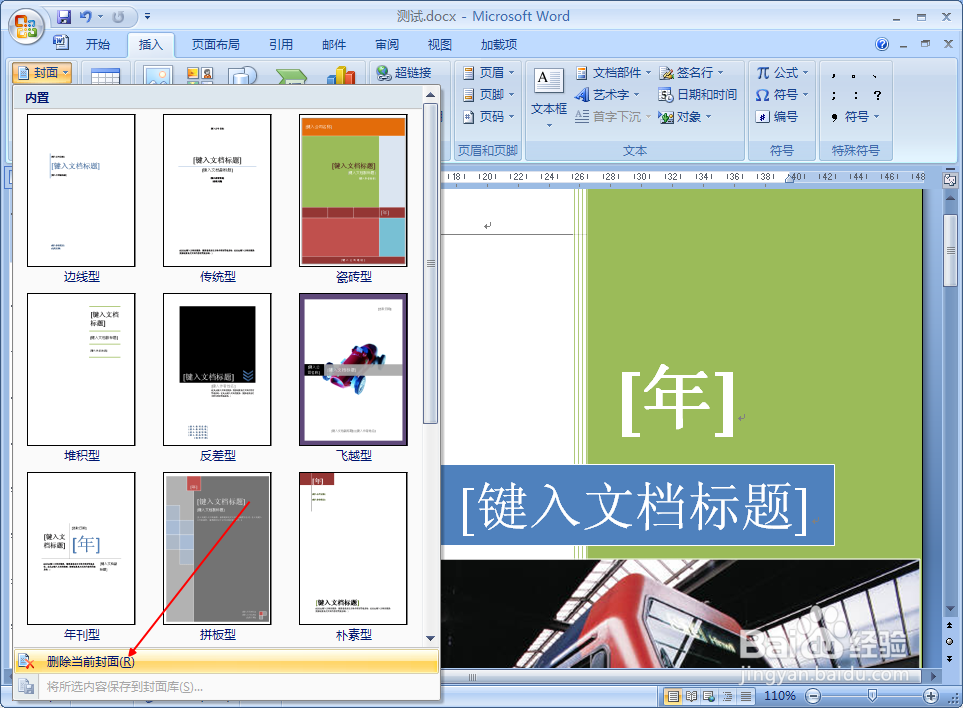Click the zoom out minus button

pos(813,696)
